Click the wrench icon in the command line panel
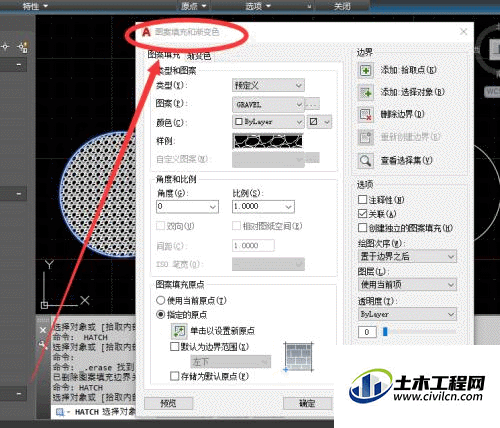 pyautogui.click(x=43, y=344)
